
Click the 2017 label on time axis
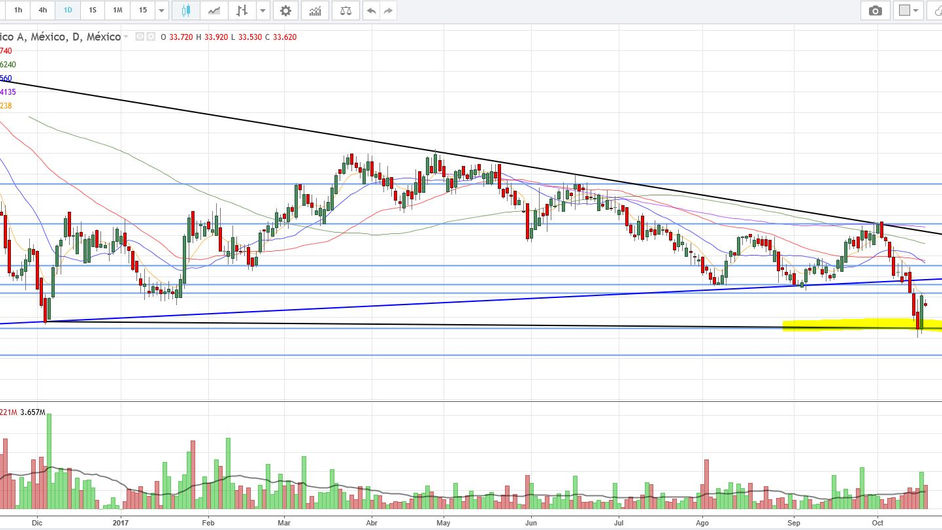(x=121, y=523)
